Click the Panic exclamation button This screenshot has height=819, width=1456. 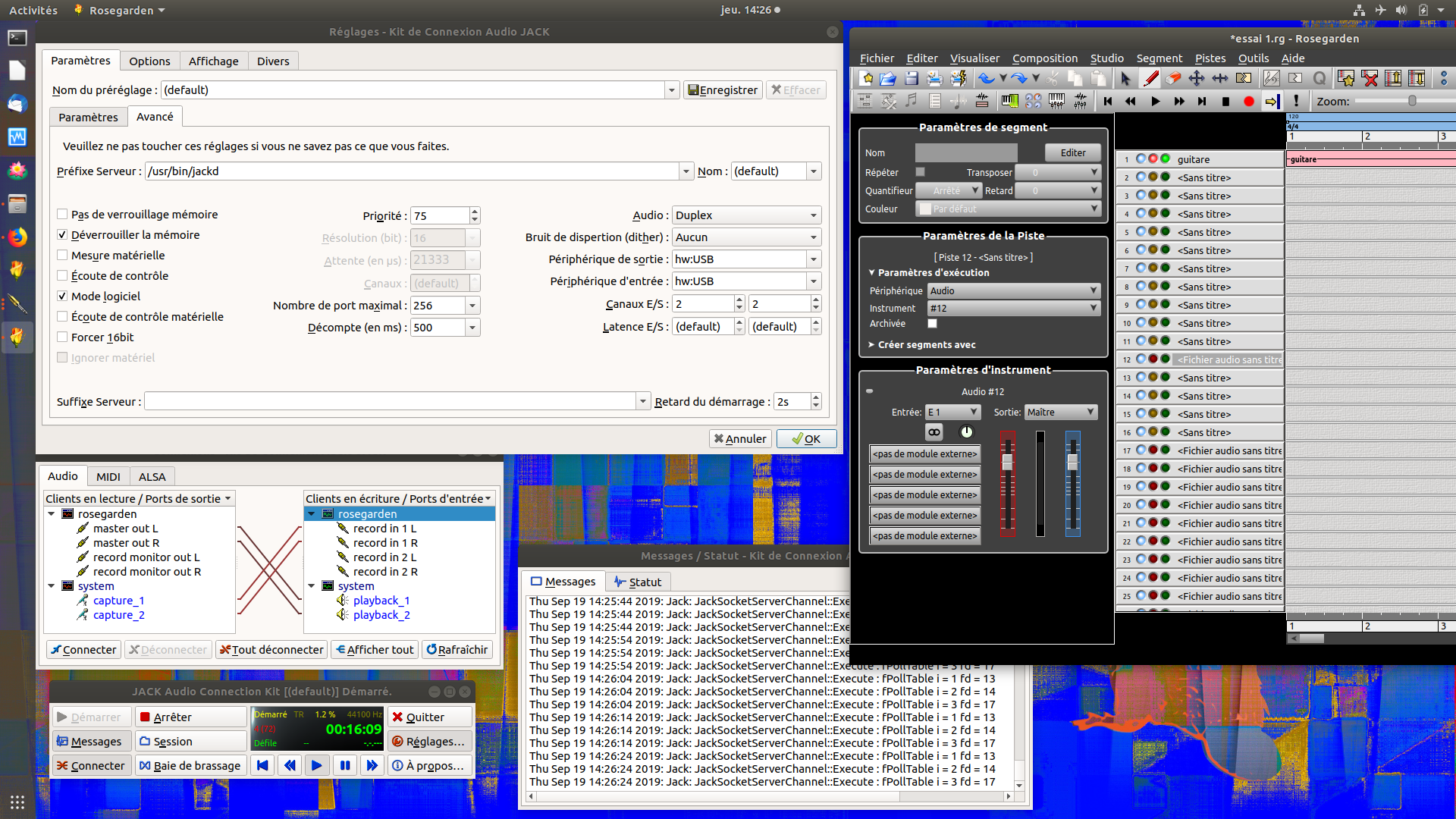coord(1296,101)
